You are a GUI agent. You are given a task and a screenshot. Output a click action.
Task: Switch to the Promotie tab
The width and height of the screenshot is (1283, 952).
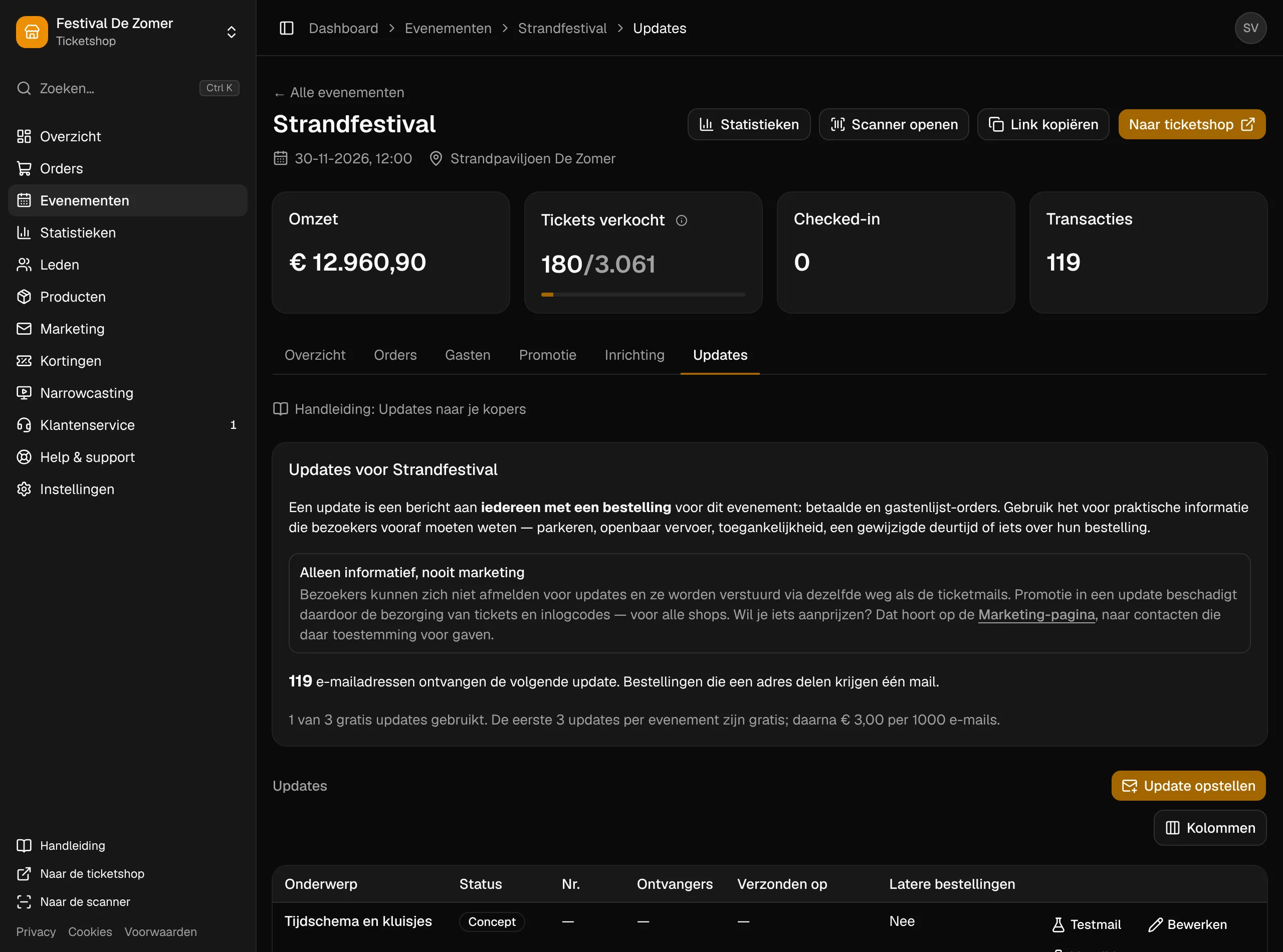point(548,355)
